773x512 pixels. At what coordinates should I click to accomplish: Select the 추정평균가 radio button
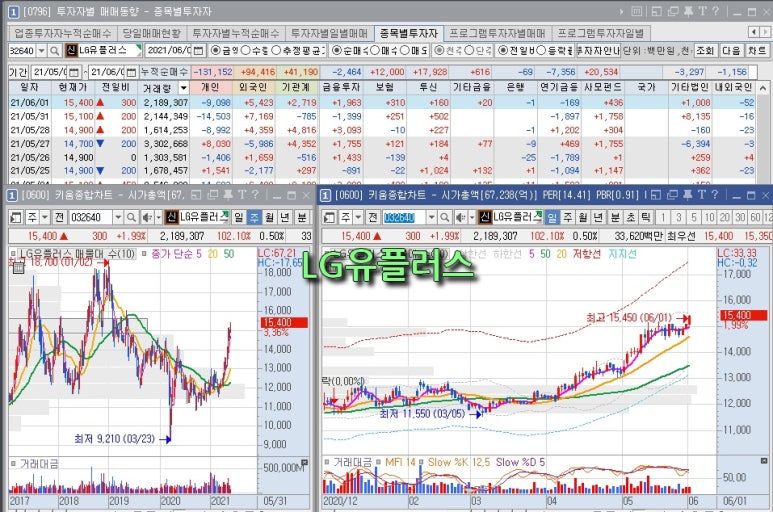pos(276,51)
